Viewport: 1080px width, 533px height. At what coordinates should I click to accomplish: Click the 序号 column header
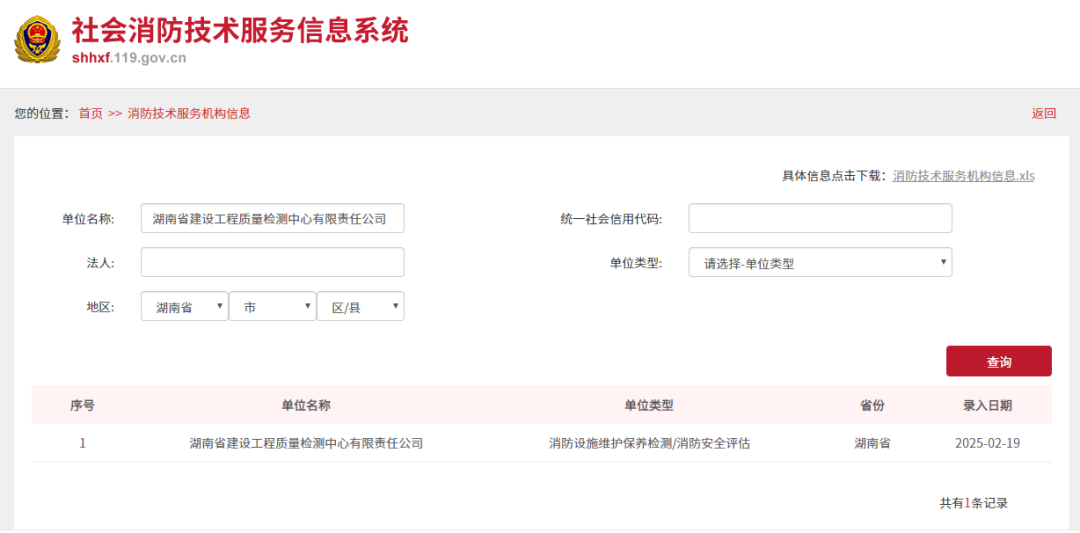click(83, 406)
